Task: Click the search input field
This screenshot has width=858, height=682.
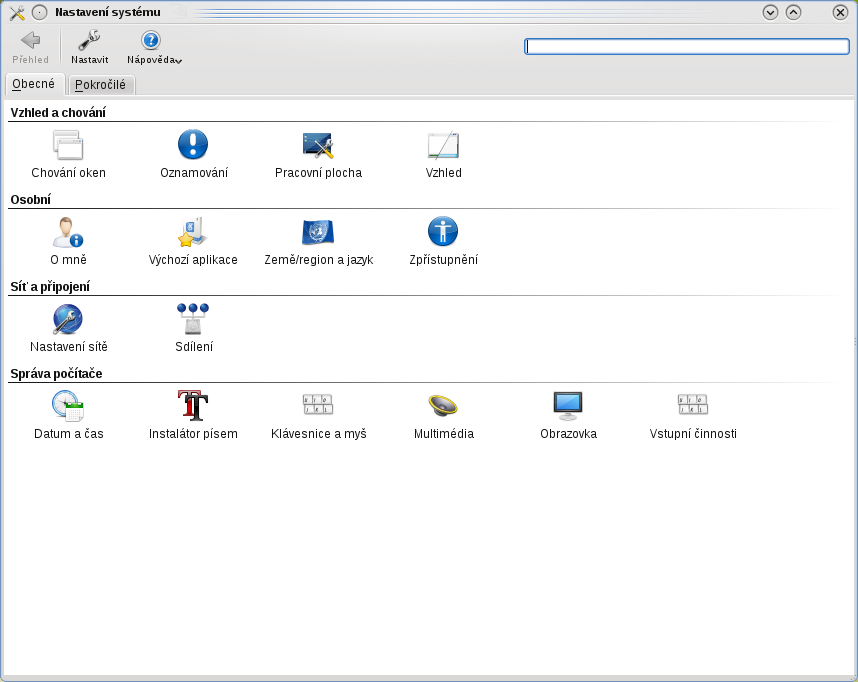Action: (686, 46)
